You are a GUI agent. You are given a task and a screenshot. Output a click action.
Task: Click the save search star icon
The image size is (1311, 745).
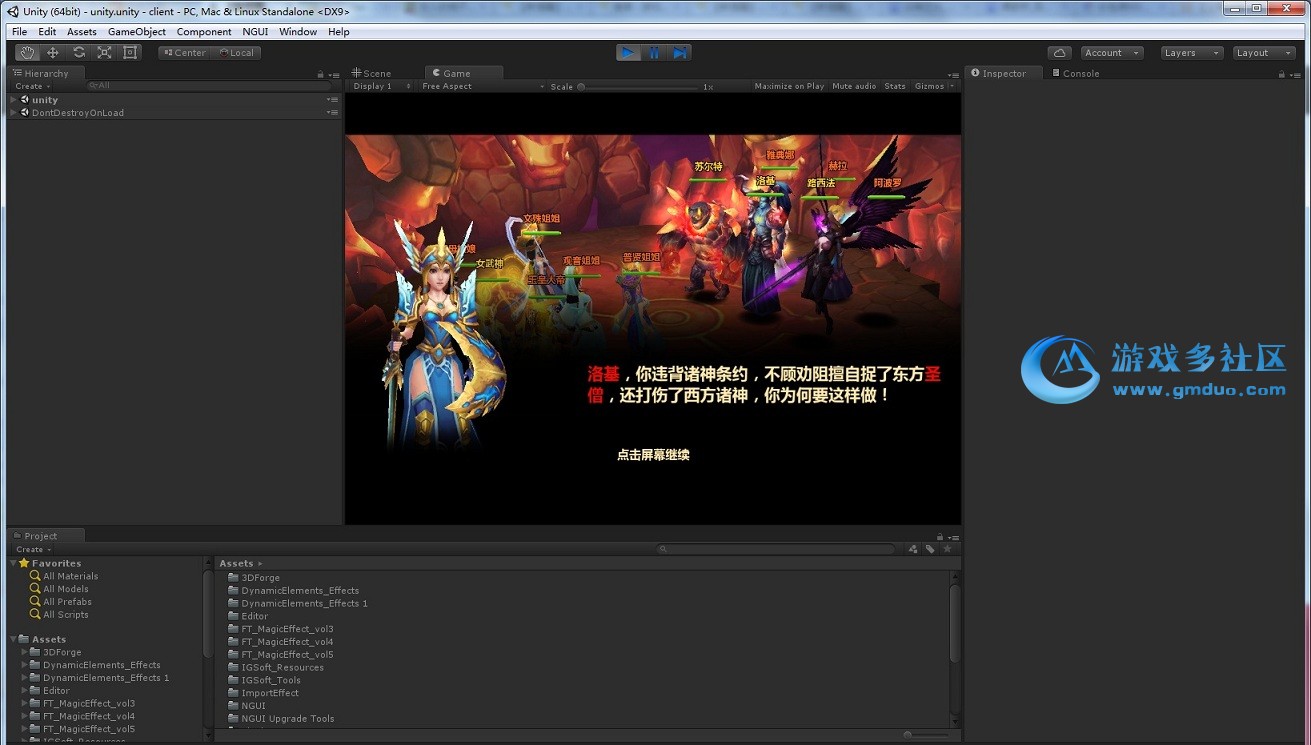[947, 549]
